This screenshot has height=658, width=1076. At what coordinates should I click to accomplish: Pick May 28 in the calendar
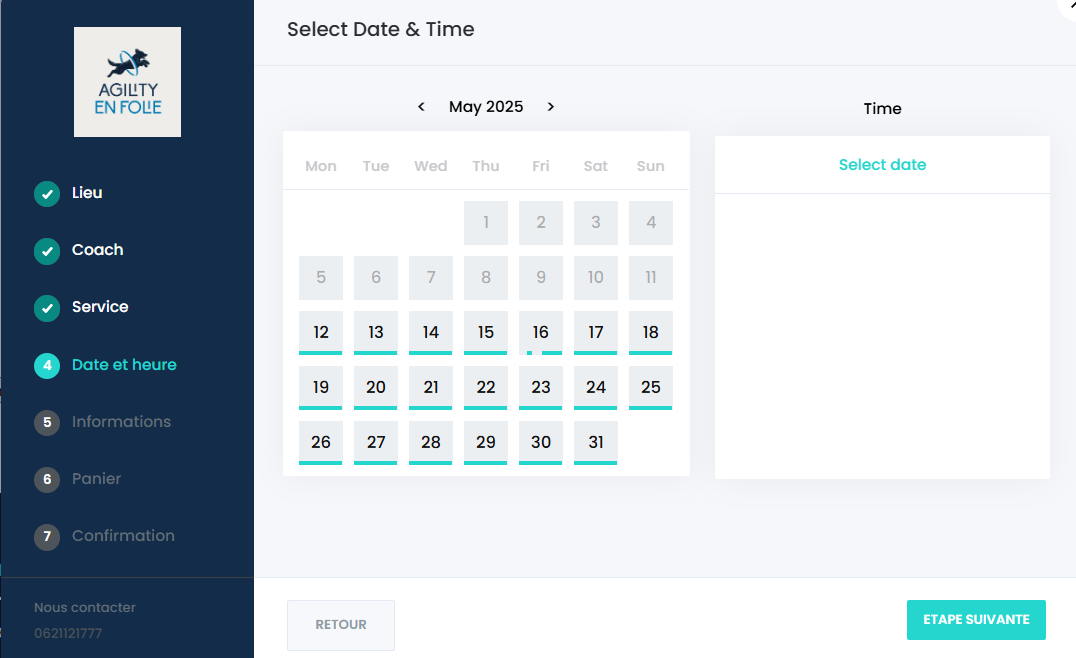pos(430,443)
